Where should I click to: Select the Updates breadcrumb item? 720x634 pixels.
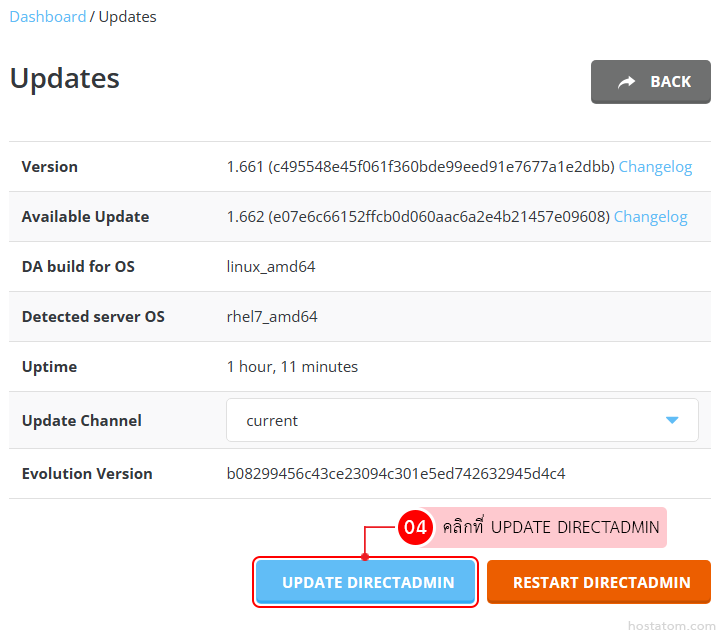point(127,17)
